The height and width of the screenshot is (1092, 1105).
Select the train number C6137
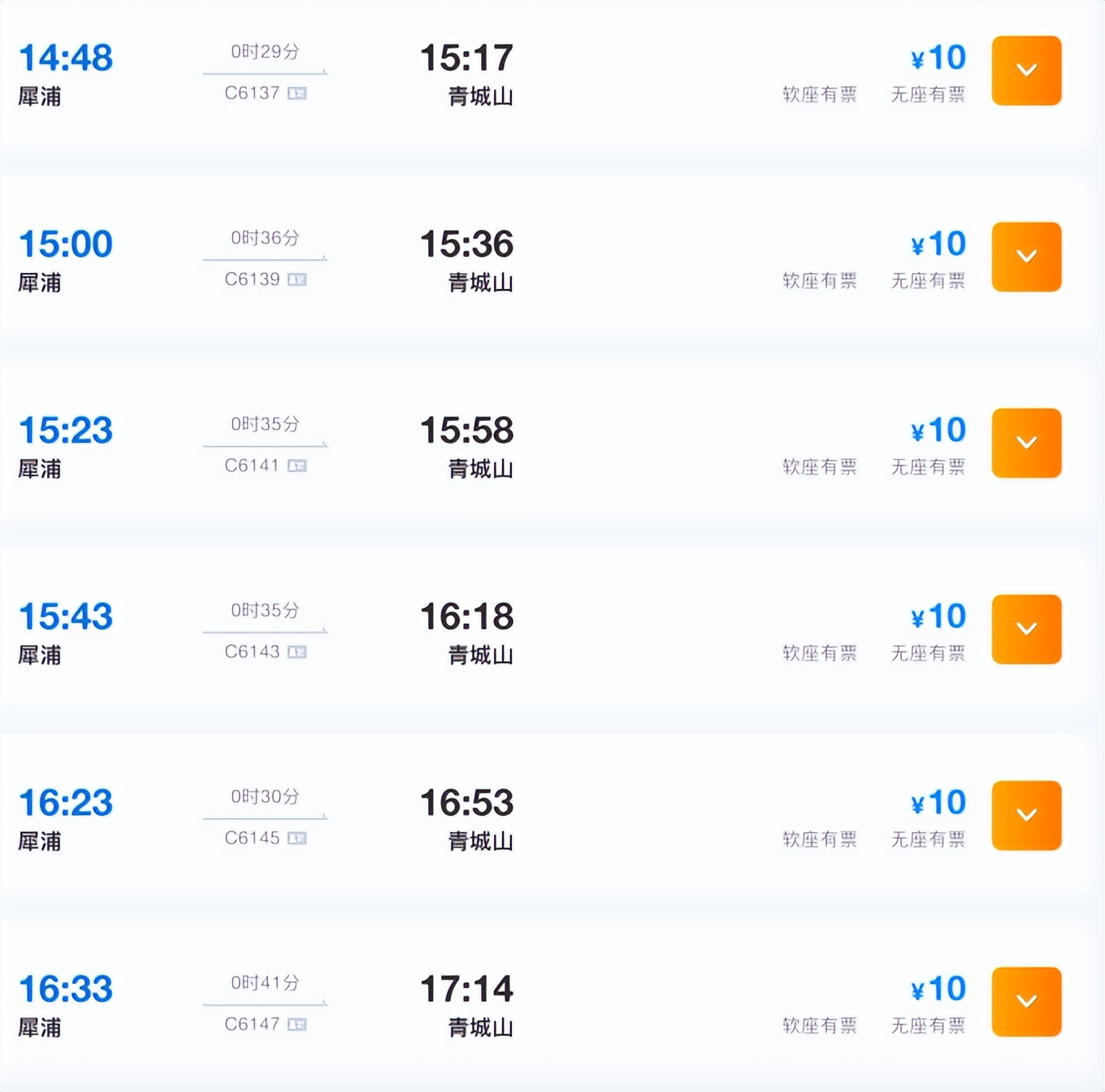(252, 93)
